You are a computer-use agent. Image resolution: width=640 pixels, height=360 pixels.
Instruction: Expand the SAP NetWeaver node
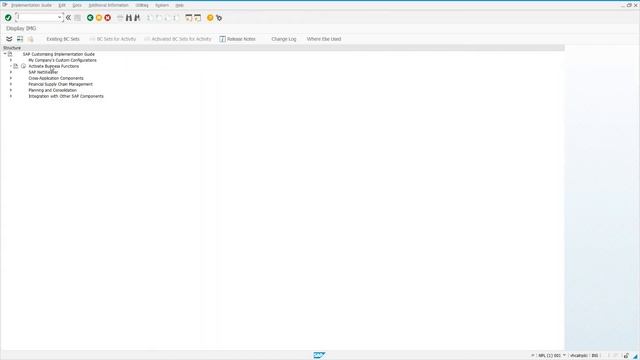[x=11, y=72]
